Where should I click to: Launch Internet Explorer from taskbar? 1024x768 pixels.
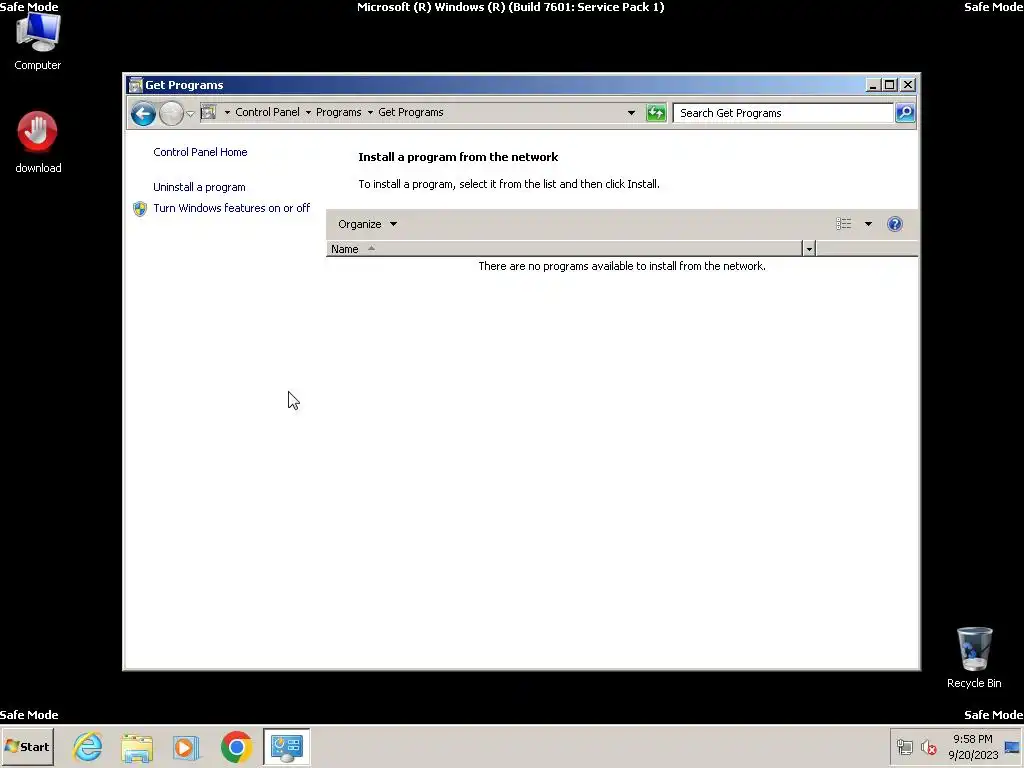tap(88, 746)
